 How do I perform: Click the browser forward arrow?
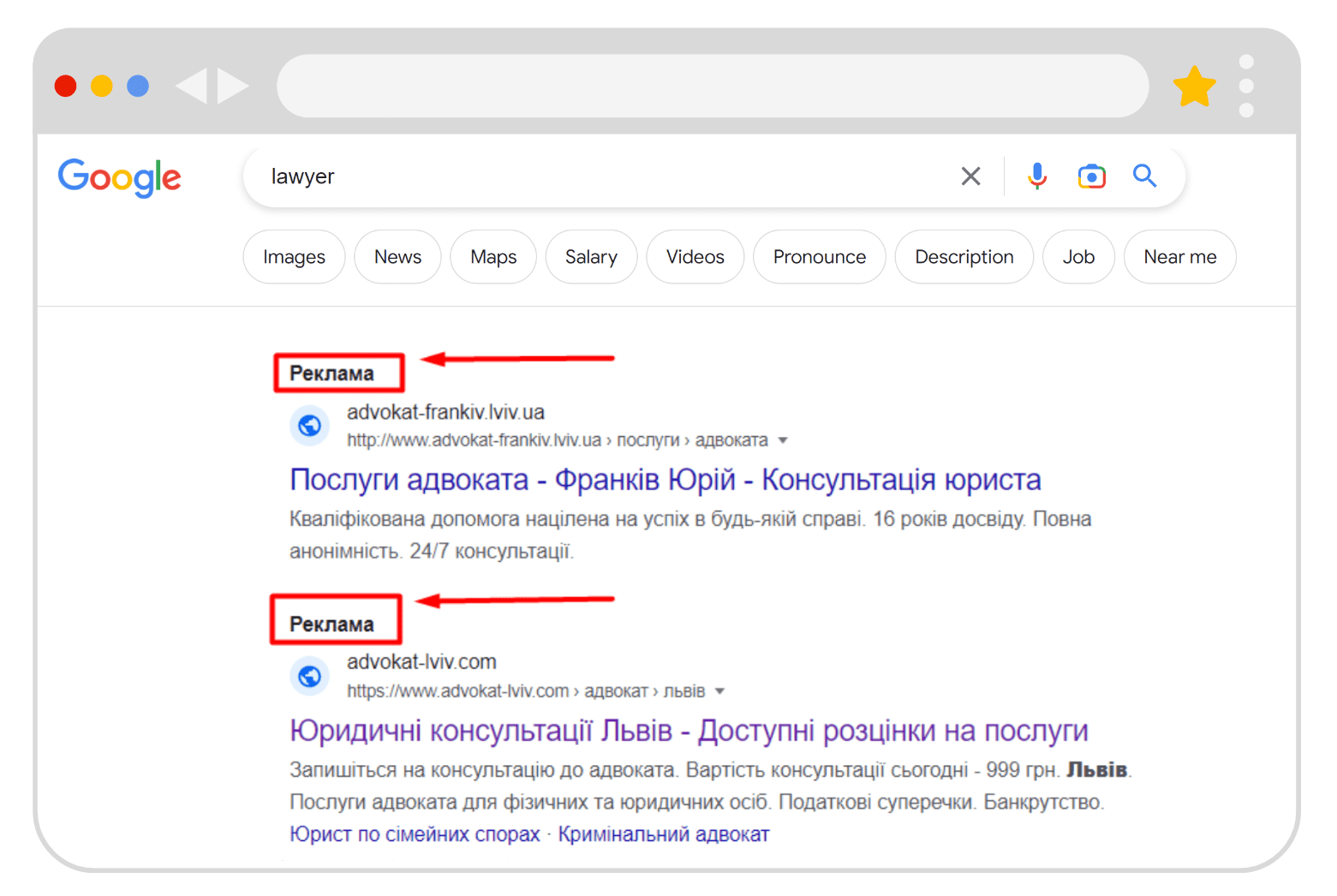[233, 86]
